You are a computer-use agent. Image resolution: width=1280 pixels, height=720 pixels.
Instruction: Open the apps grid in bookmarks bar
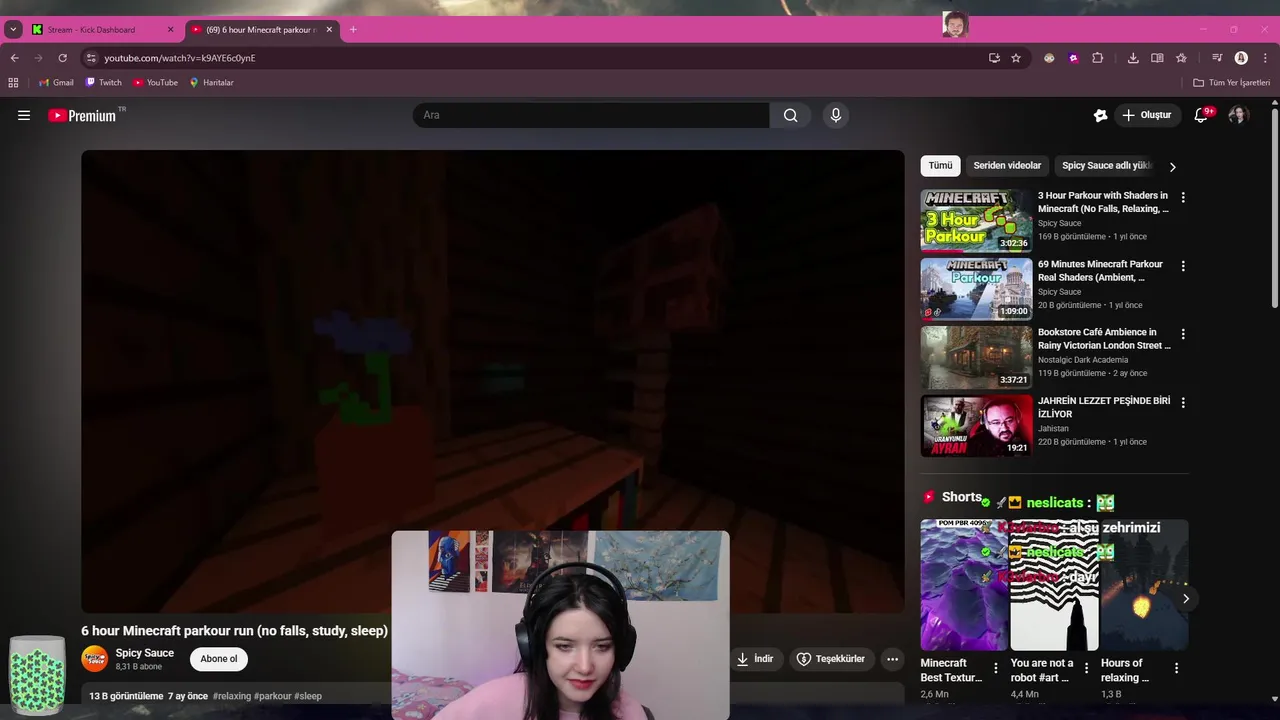(13, 83)
